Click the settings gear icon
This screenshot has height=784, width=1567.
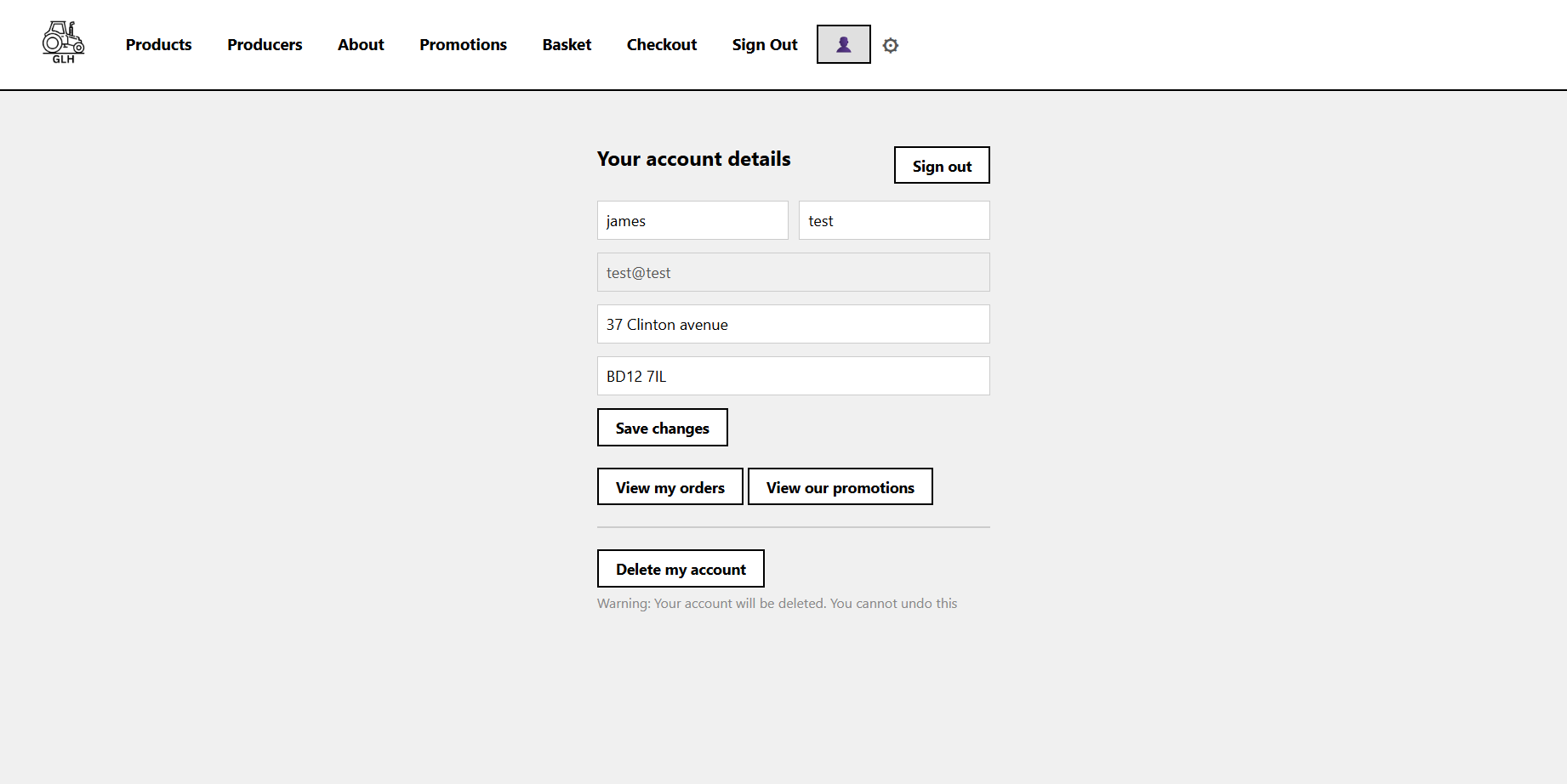[890, 45]
